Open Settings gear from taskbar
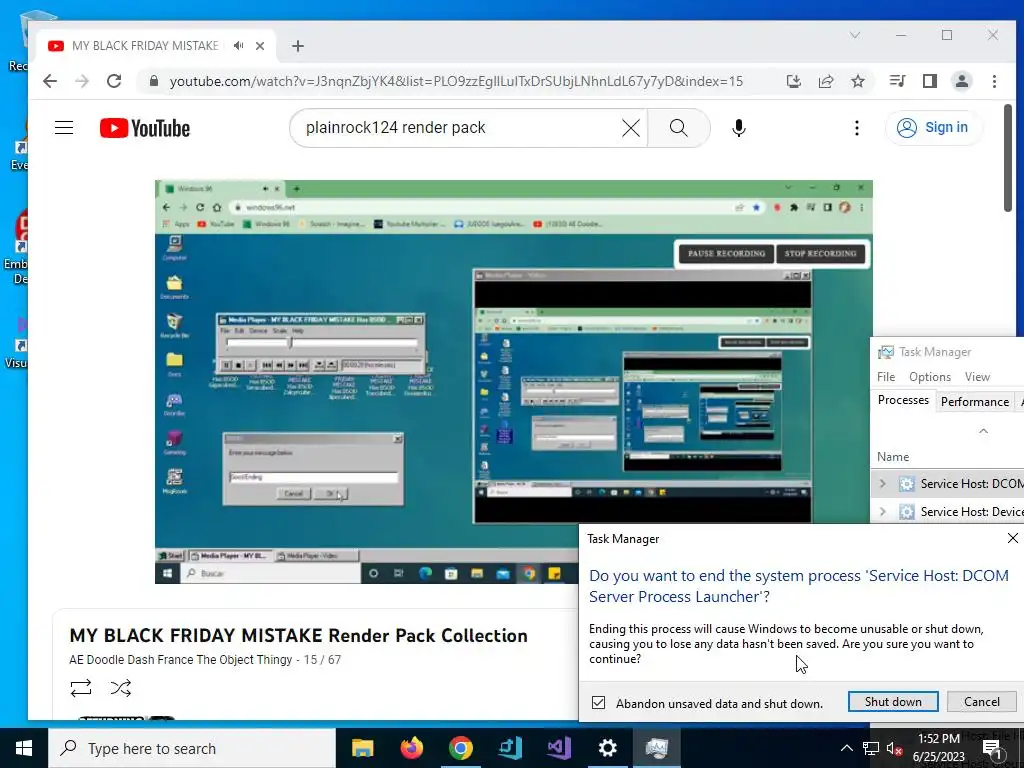 coord(607,748)
